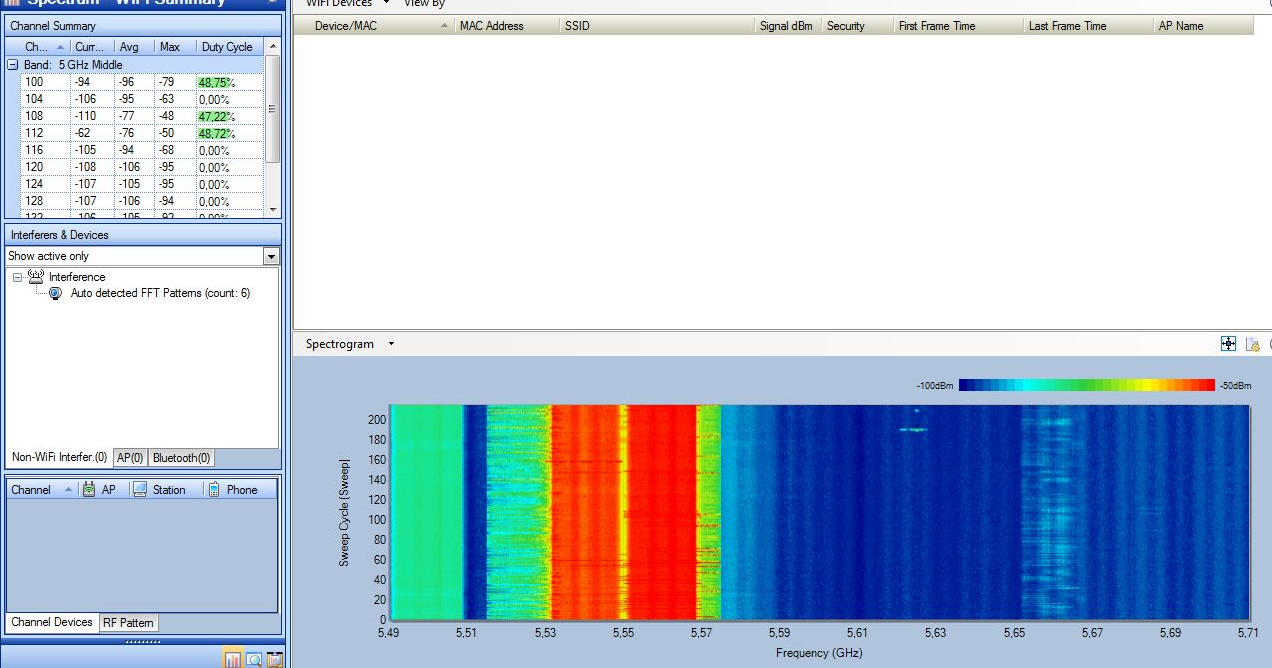The width and height of the screenshot is (1272, 668).
Task: Select the magnifier view icon at bottom
Action: tap(254, 659)
